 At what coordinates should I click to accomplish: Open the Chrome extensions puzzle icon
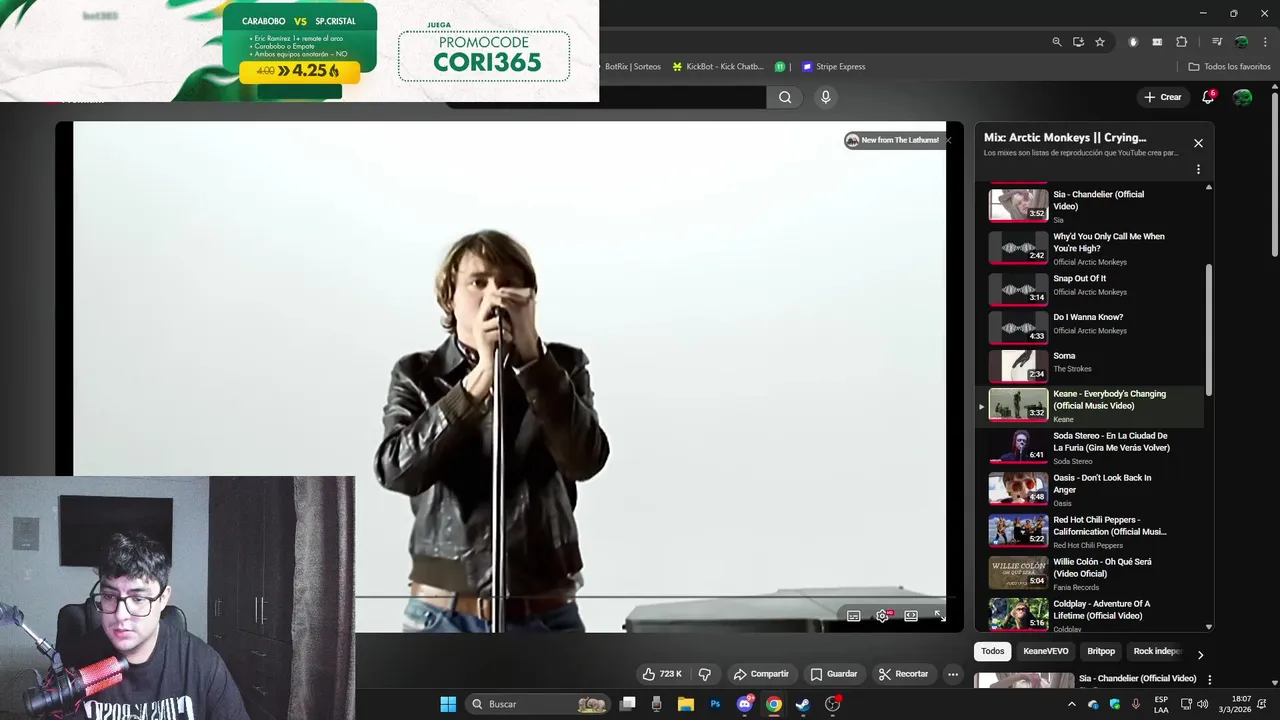(x=1181, y=42)
